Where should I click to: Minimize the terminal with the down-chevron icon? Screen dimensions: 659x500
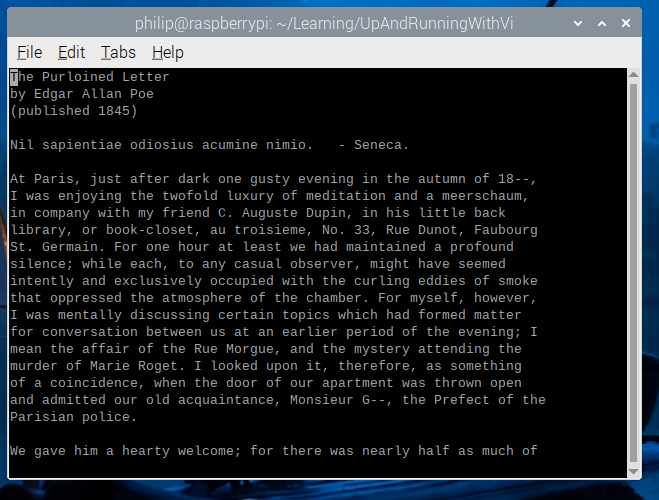578,23
